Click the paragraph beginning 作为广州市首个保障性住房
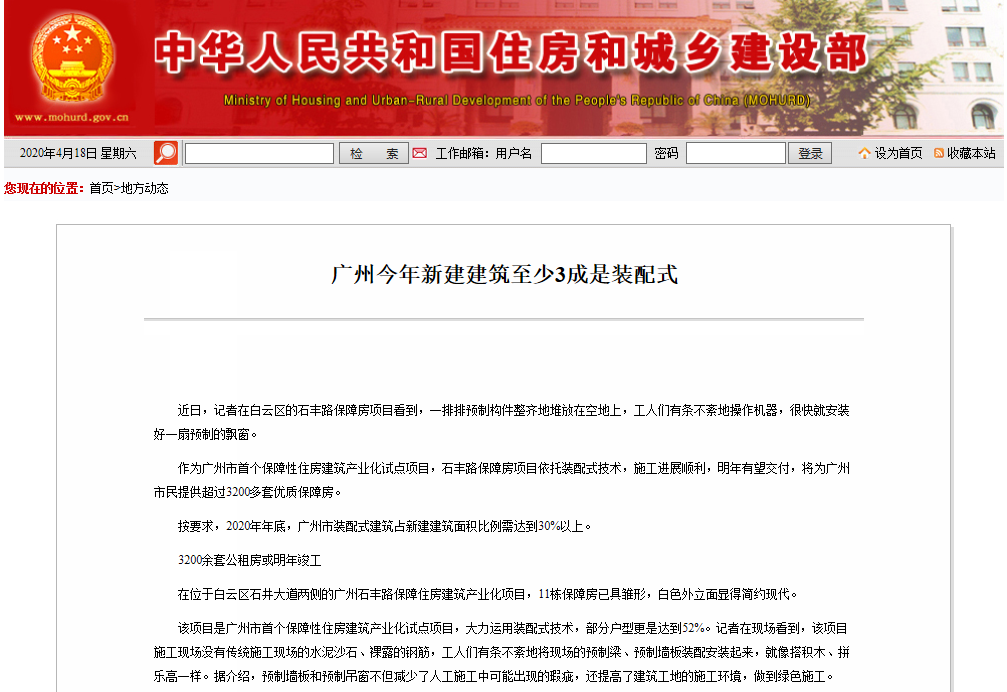Screen dimensions: 1007x692 [502, 480]
